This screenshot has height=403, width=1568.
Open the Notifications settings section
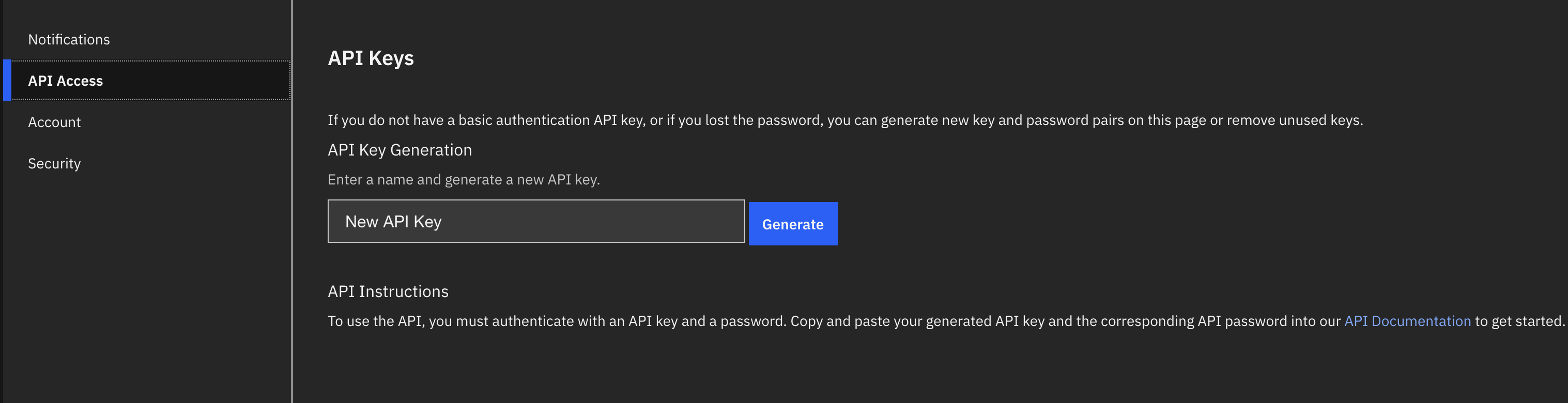click(69, 39)
